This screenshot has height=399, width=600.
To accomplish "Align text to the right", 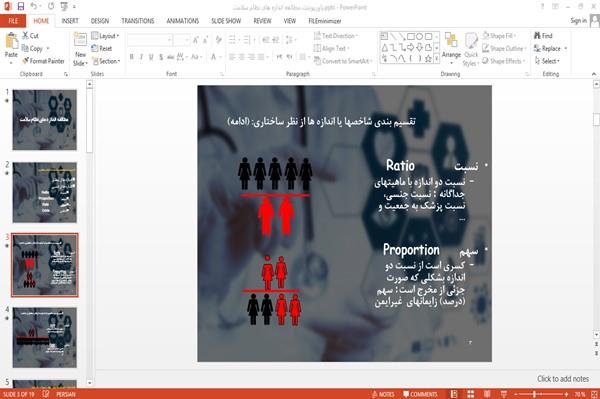I will pyautogui.click(x=251, y=57).
